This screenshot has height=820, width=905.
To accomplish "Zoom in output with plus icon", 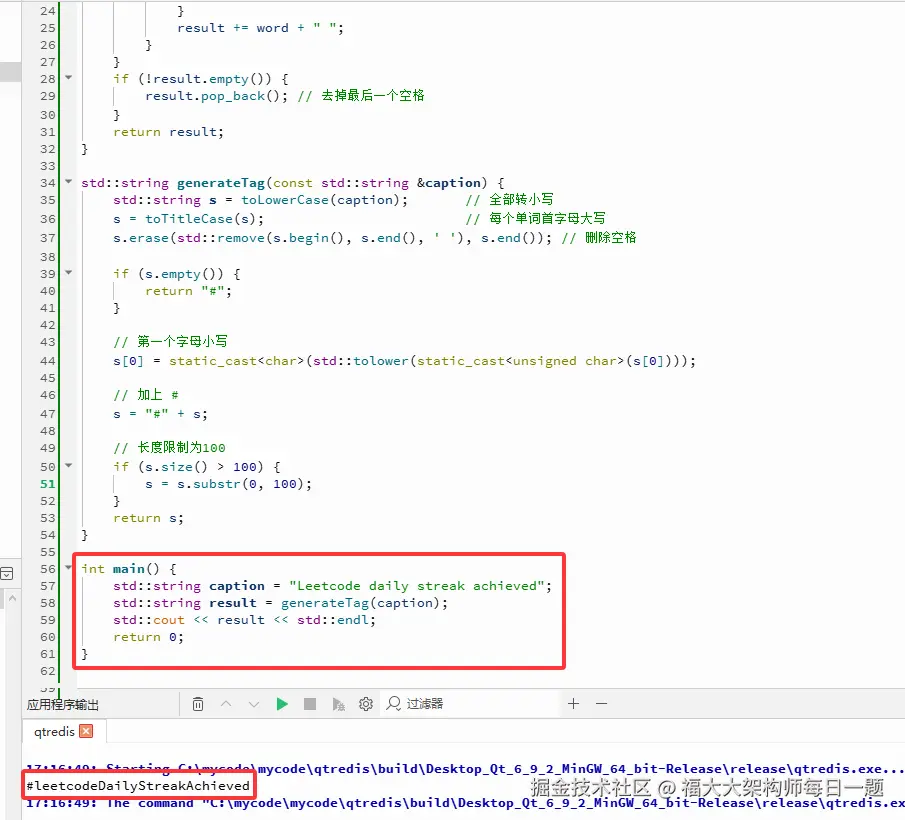I will pos(573,703).
